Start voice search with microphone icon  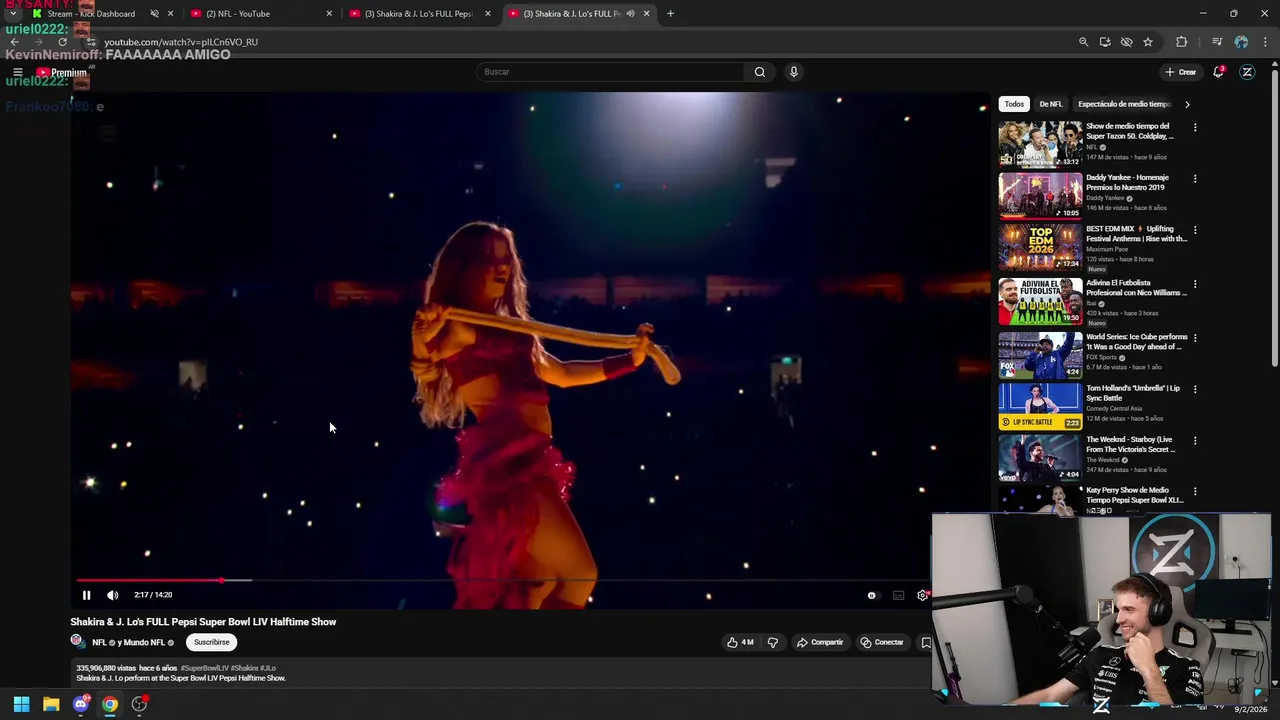point(794,72)
